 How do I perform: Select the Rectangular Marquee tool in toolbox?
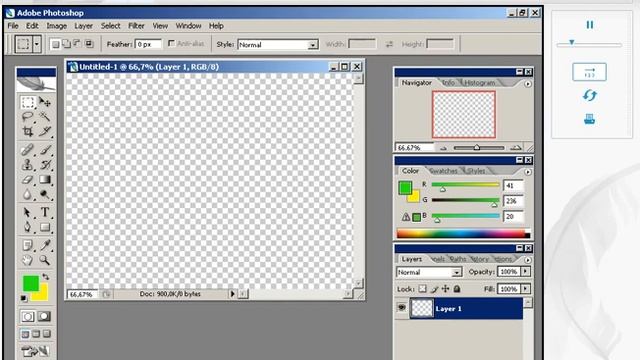click(x=28, y=102)
